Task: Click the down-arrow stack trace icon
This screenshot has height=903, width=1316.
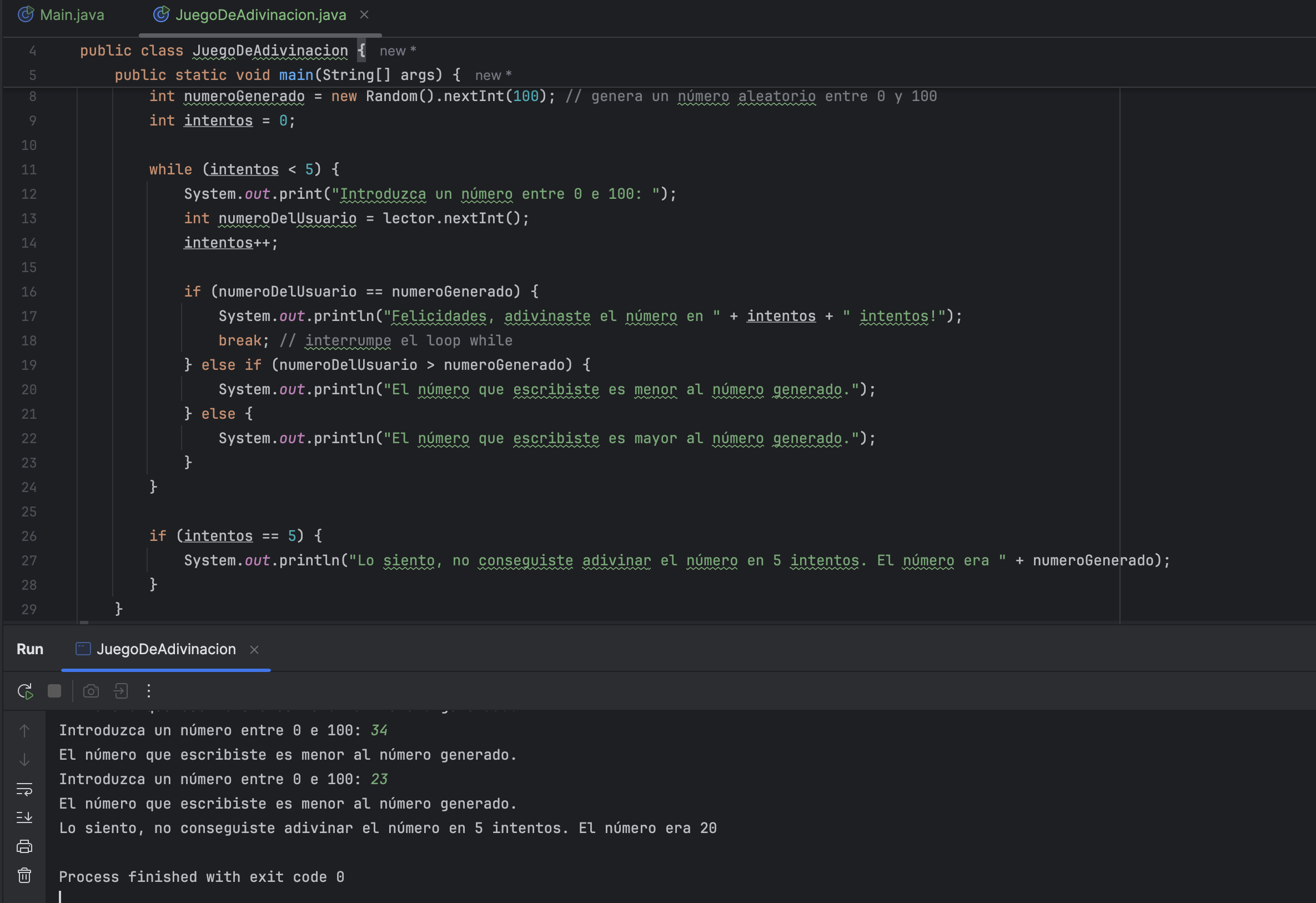Action: pos(24,760)
